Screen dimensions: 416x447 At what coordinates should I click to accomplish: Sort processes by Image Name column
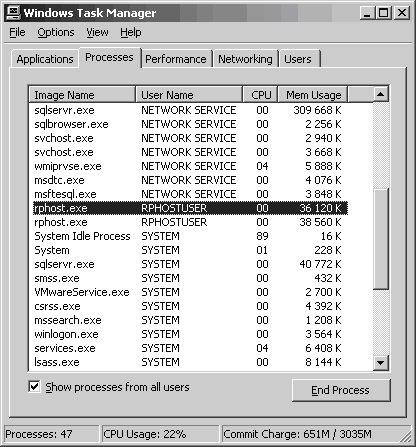click(82, 95)
